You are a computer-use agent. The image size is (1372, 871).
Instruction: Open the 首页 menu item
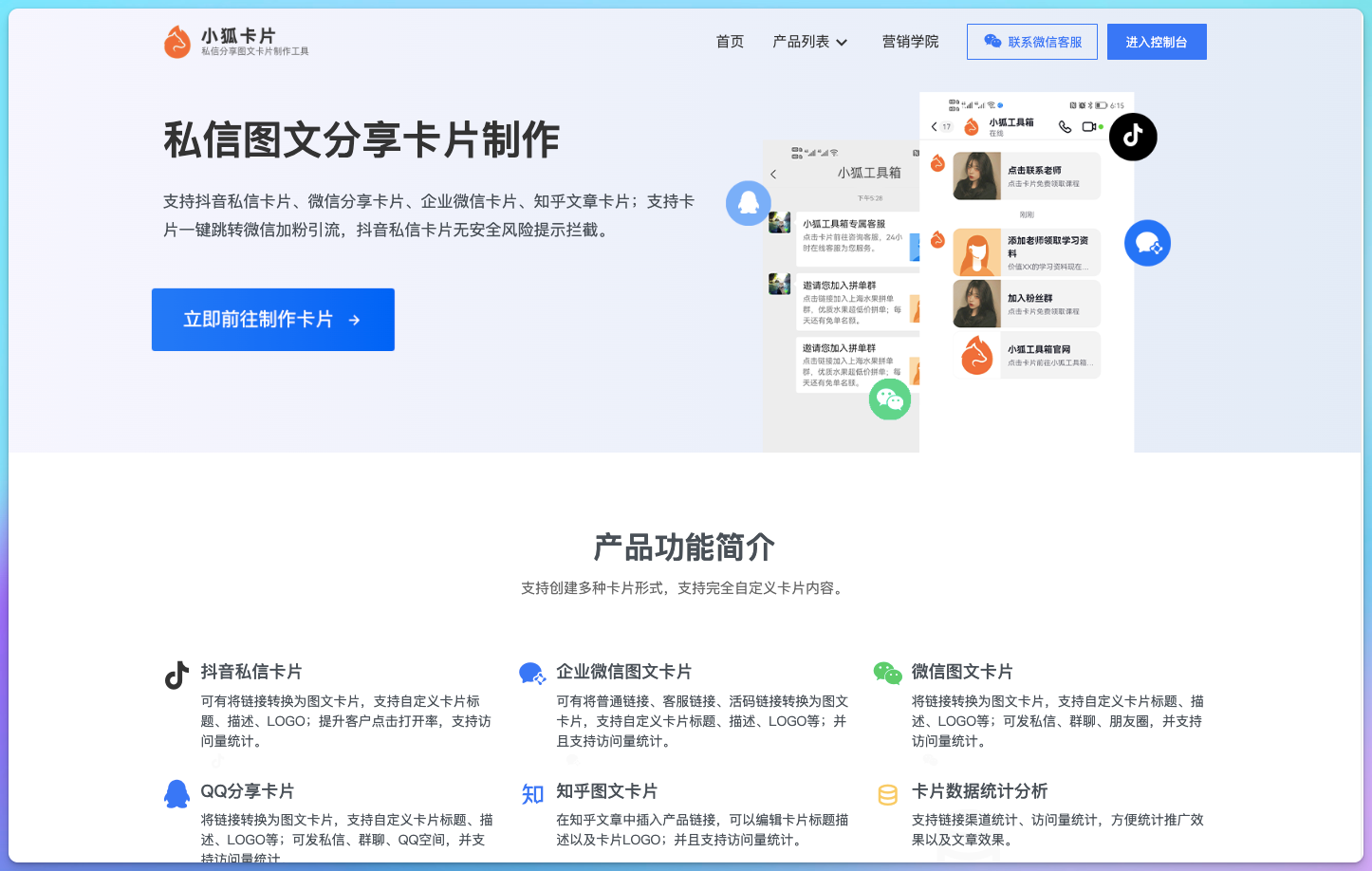pyautogui.click(x=730, y=42)
